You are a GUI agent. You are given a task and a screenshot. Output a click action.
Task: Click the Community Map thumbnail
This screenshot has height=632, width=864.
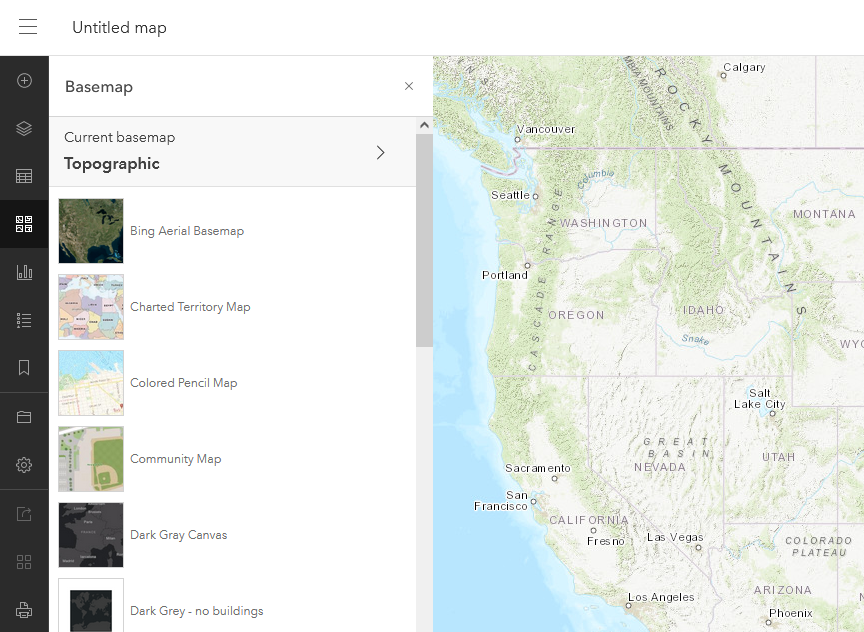click(91, 458)
